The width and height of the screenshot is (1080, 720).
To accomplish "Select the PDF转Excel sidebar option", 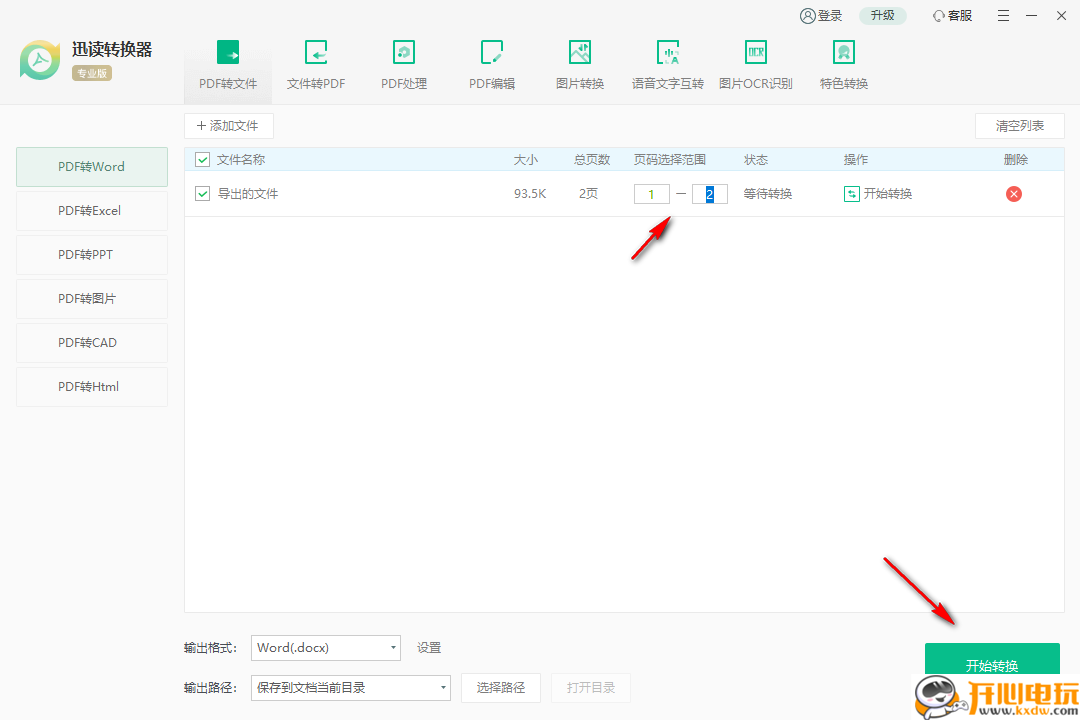I will tap(91, 210).
